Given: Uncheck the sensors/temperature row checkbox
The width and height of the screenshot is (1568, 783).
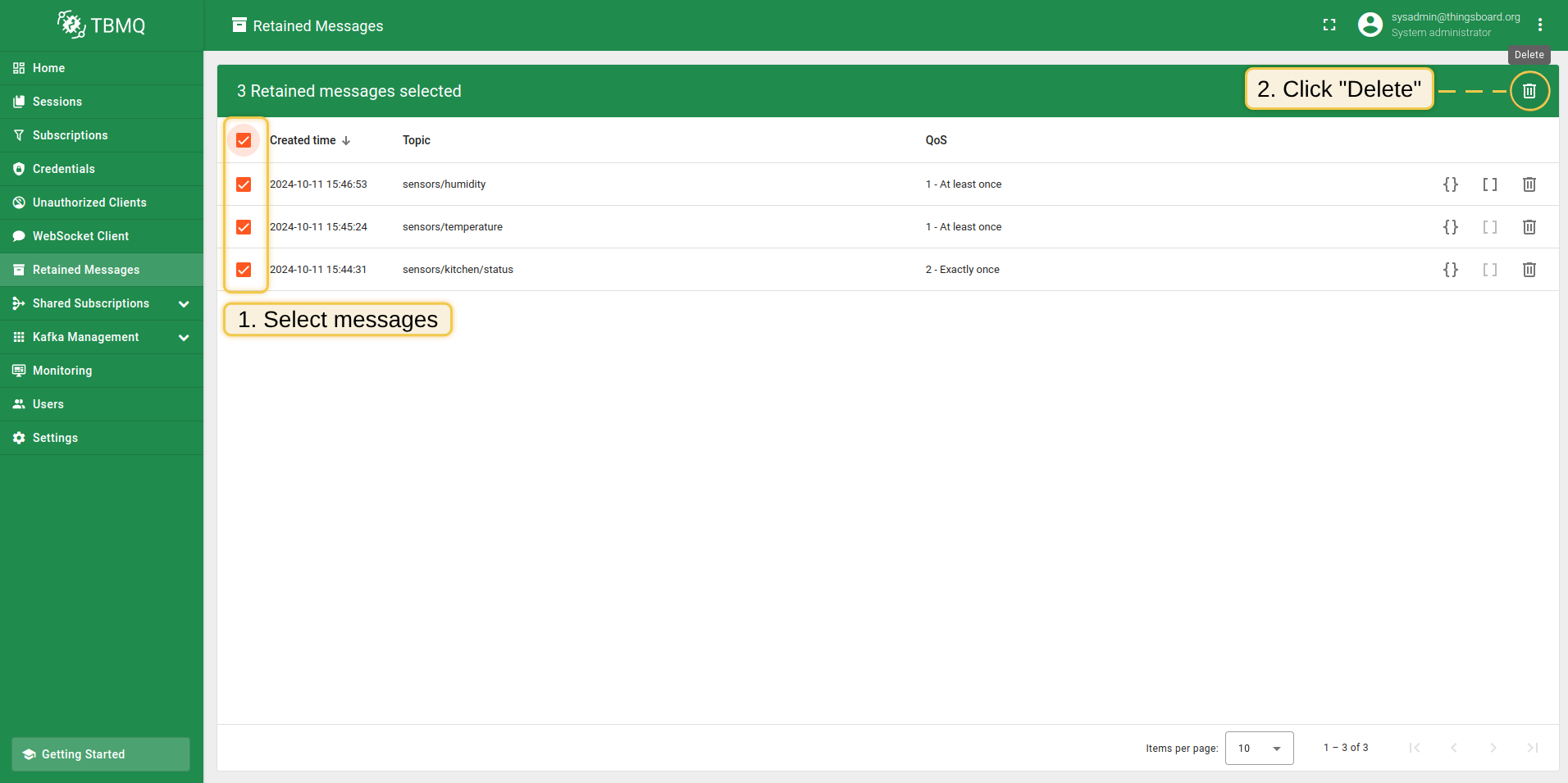Looking at the screenshot, I should click(244, 226).
